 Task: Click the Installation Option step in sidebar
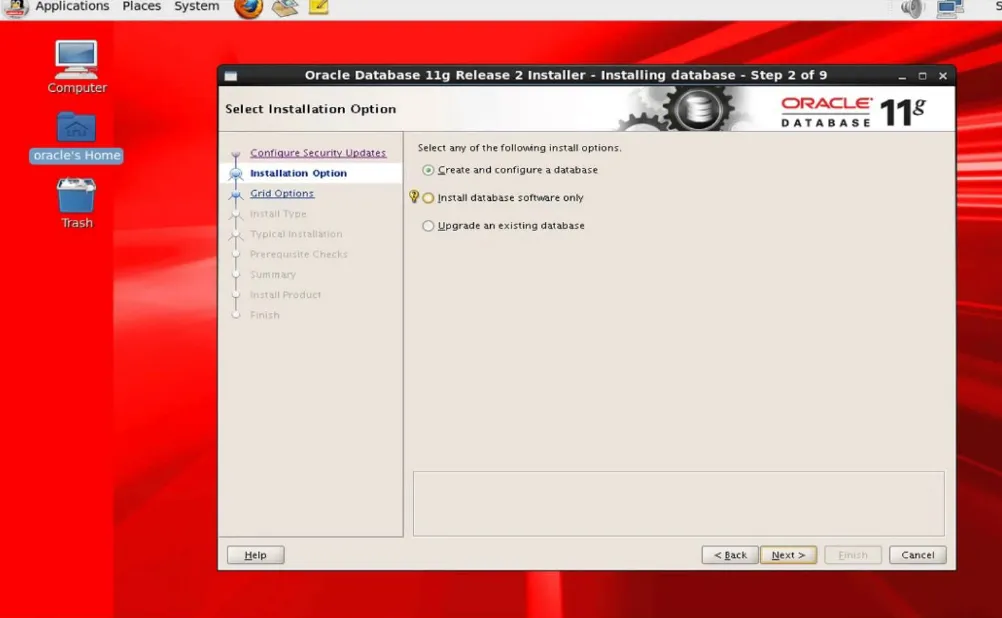(298, 173)
